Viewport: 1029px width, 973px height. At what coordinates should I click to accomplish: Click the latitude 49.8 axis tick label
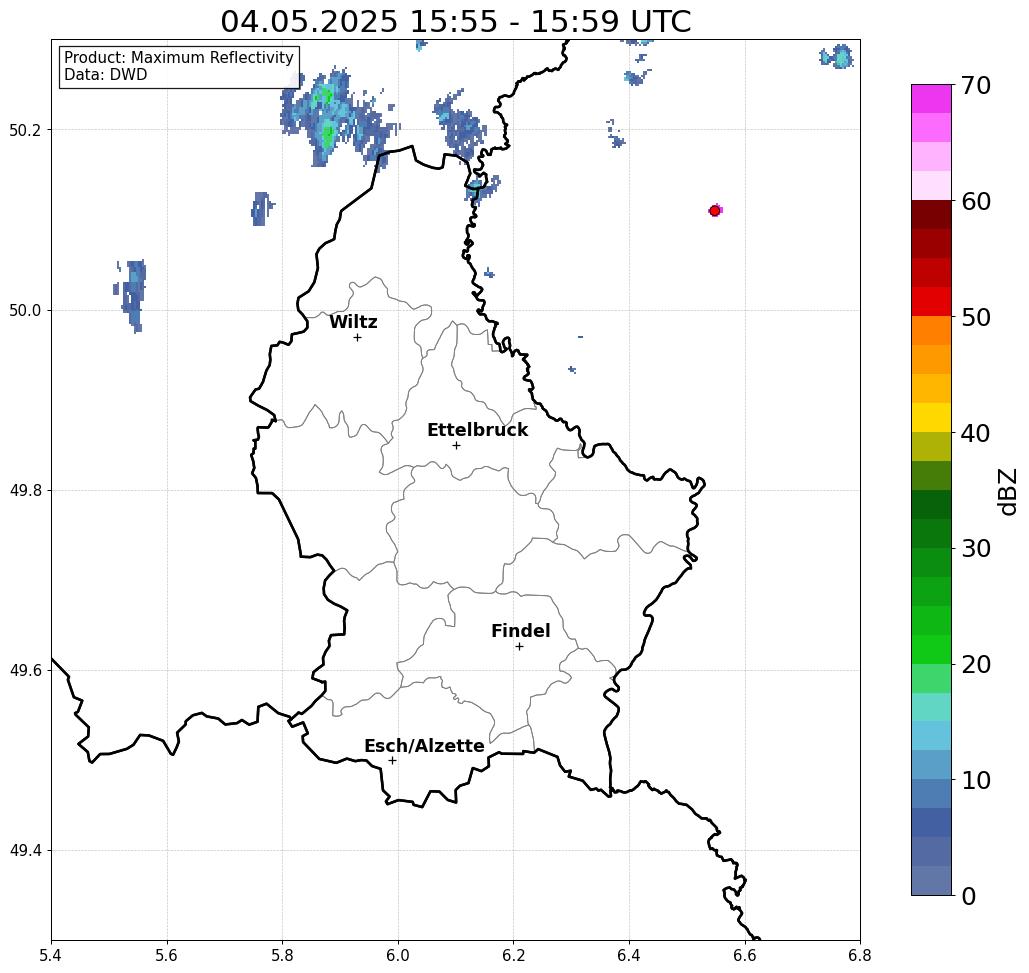coord(25,490)
